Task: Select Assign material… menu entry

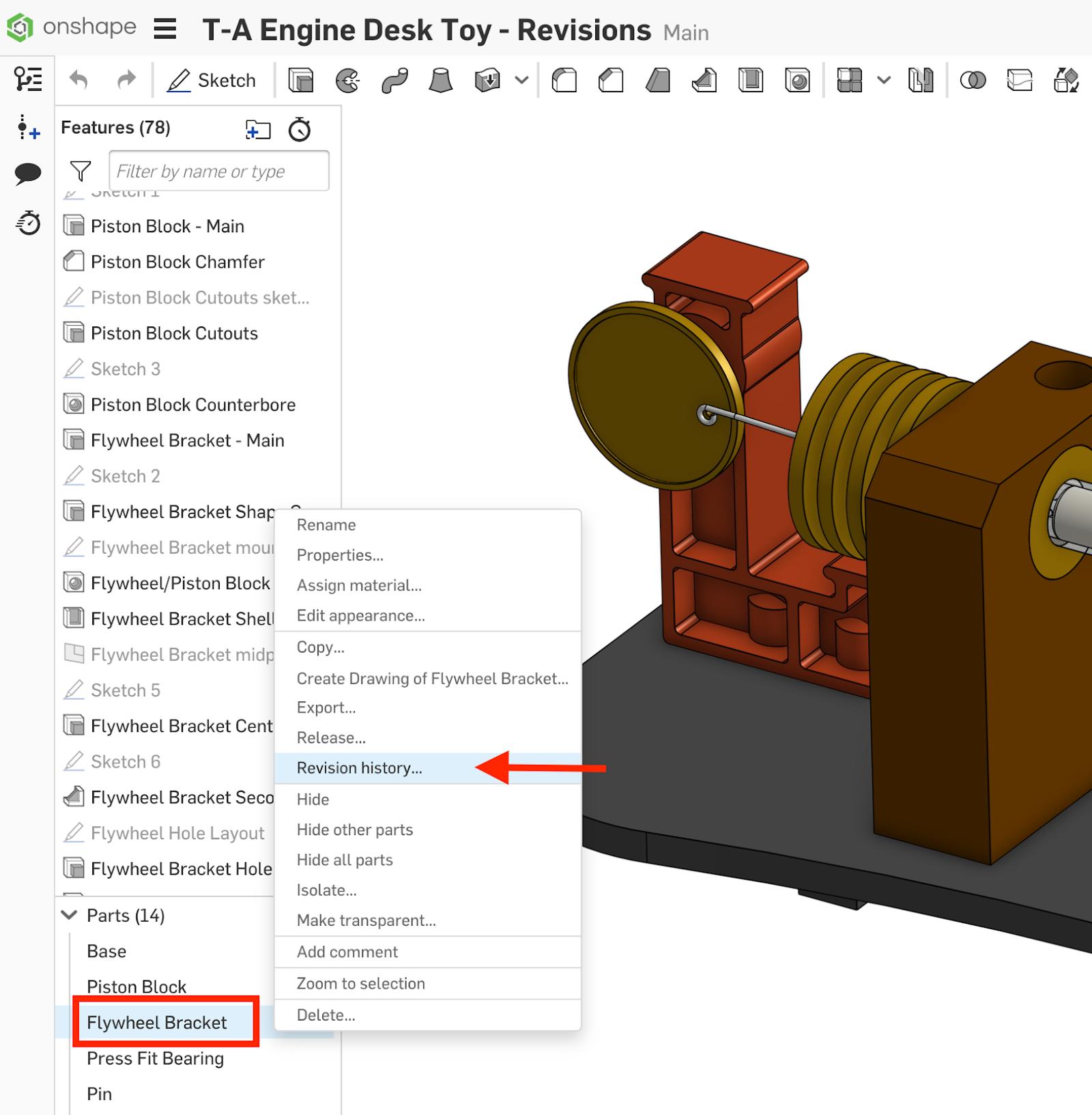Action: 359,585
